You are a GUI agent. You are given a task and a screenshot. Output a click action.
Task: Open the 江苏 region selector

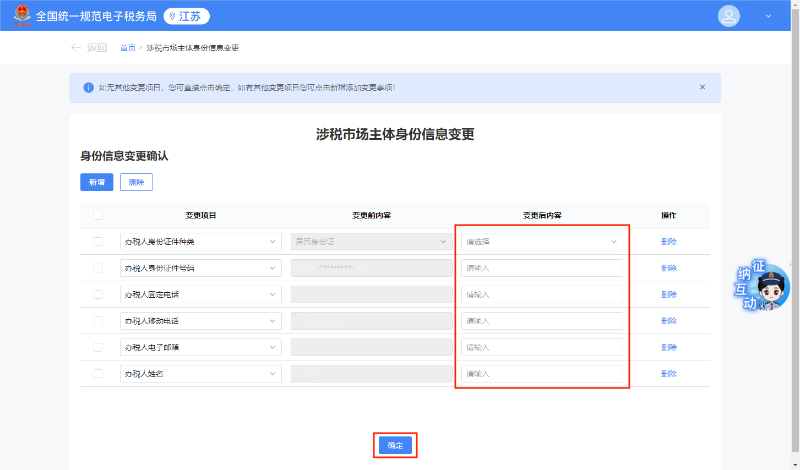(x=186, y=16)
